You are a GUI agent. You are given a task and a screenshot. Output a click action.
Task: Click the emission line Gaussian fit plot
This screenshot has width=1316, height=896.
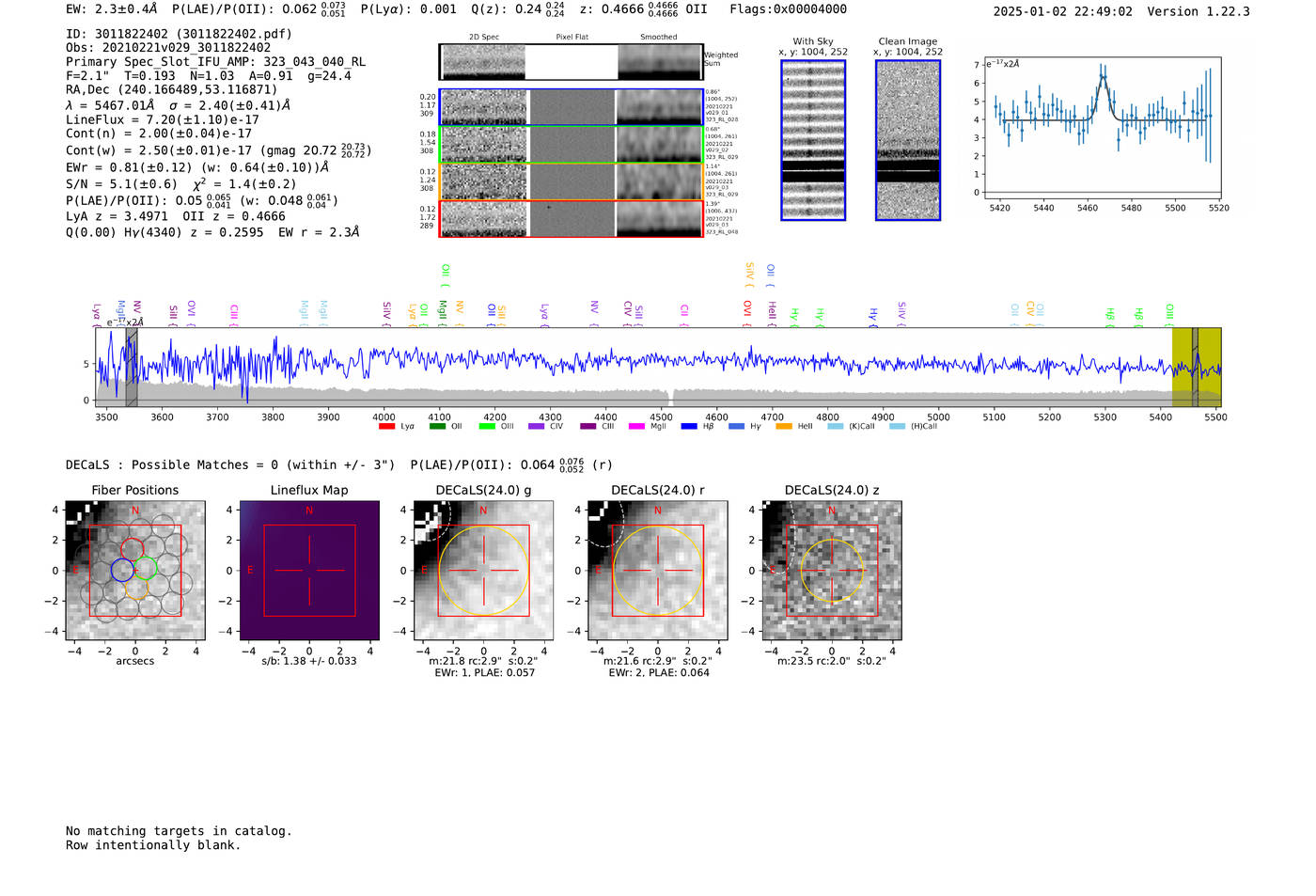coord(1102,130)
